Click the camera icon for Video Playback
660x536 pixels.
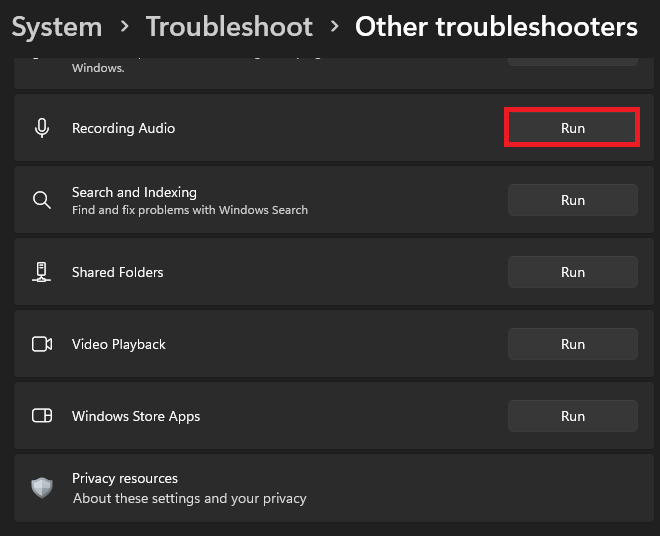click(x=42, y=344)
